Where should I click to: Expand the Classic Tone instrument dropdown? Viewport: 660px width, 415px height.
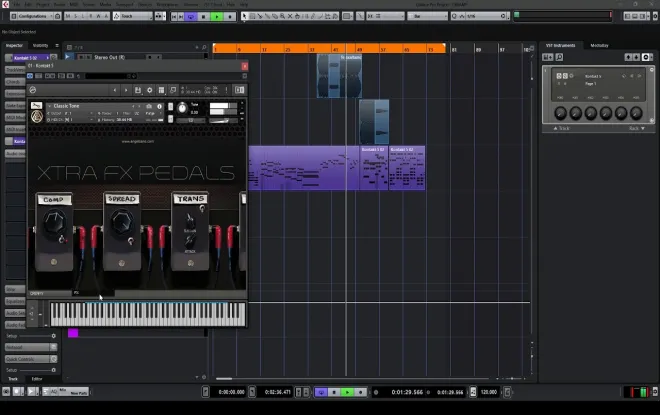tap(50, 106)
